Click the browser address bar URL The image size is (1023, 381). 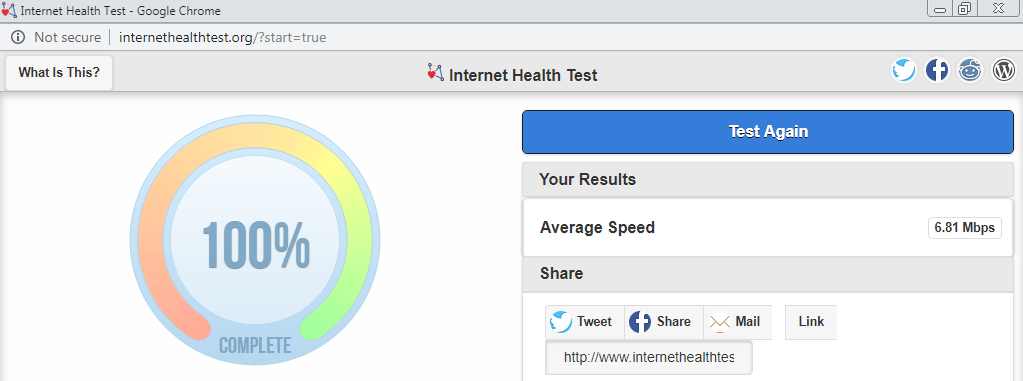click(x=222, y=37)
